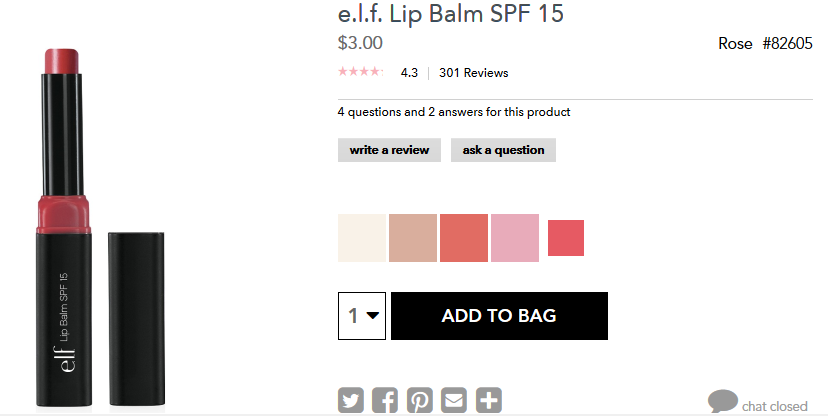Open the quantity dropdown
Image resolution: width=828 pixels, height=416 pixels.
point(362,316)
